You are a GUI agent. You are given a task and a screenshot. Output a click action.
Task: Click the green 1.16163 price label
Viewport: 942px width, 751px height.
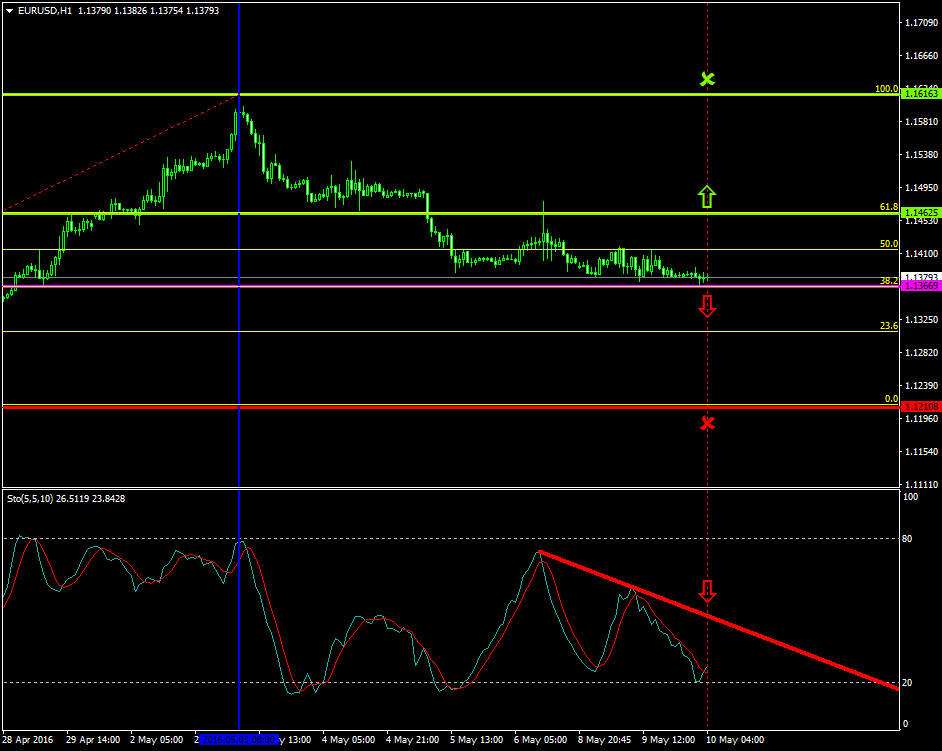[x=920, y=93]
